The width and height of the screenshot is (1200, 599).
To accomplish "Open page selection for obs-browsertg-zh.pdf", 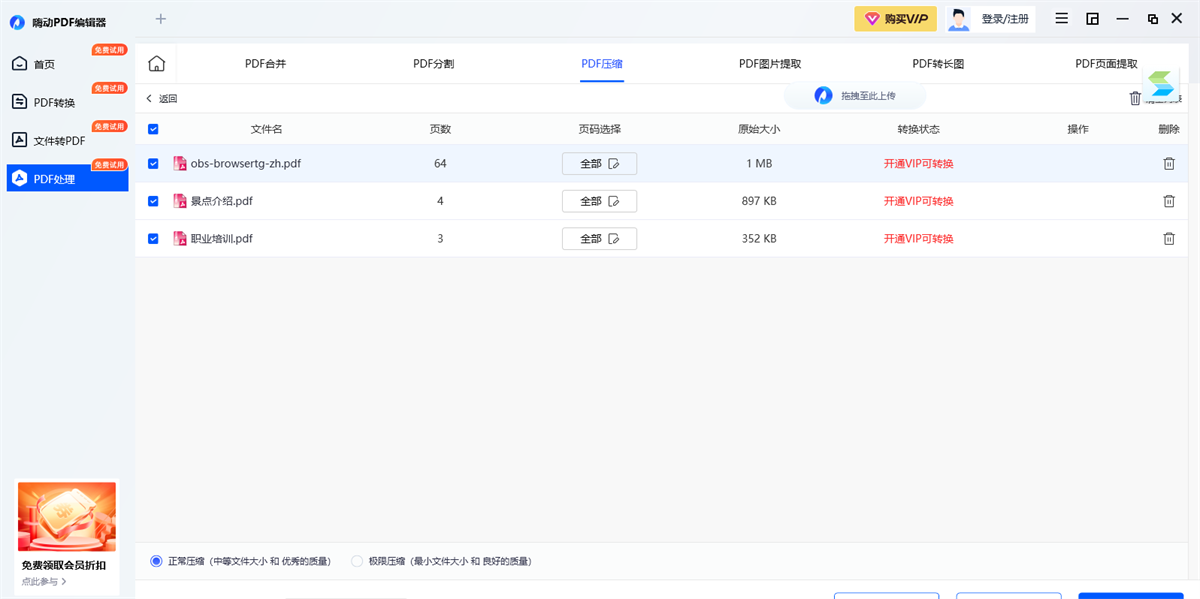I will pos(599,164).
